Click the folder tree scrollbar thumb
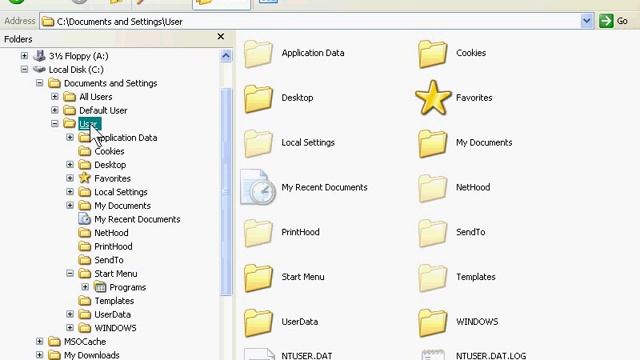This screenshot has height=360, width=640. pyautogui.click(x=226, y=191)
